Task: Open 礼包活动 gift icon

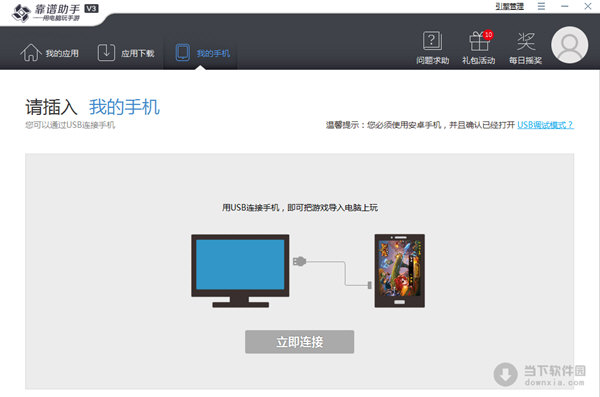Action: pos(479,47)
